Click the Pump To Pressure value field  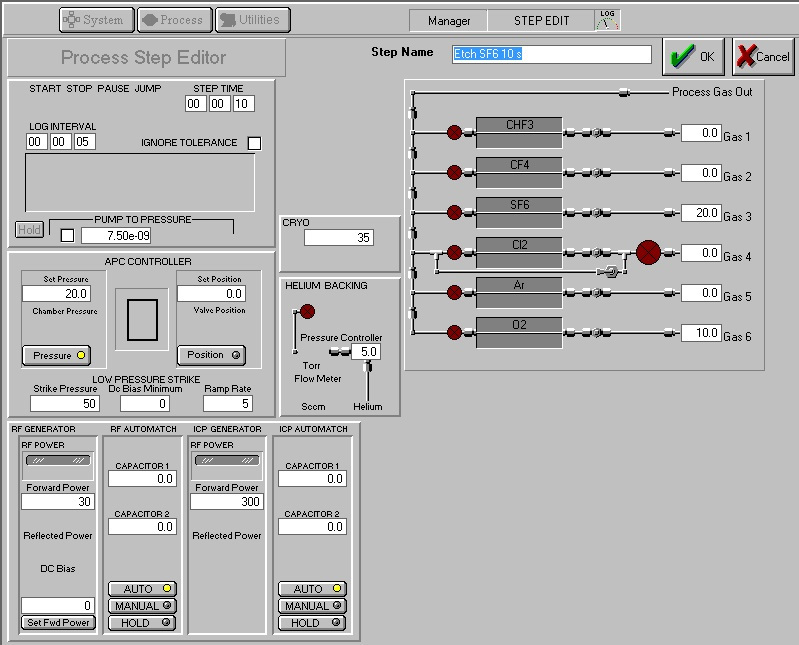tap(116, 235)
